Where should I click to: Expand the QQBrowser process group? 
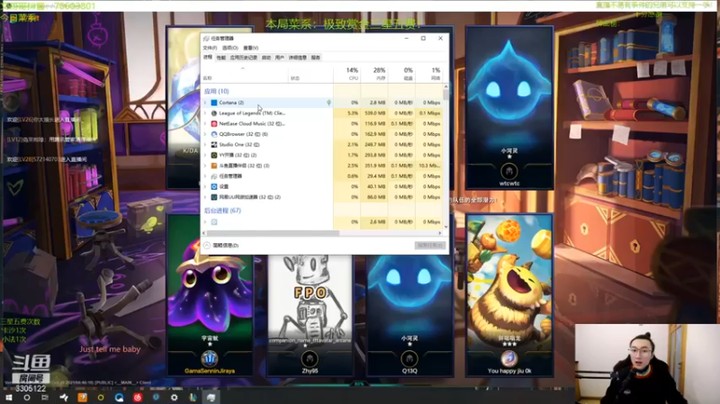(205, 134)
